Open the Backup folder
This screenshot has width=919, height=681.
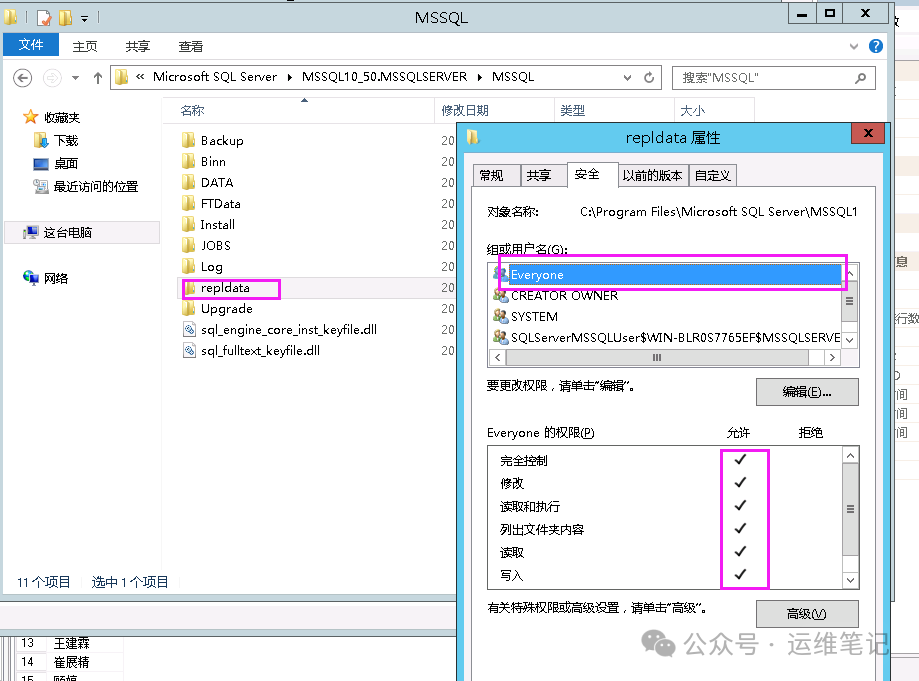tap(221, 141)
